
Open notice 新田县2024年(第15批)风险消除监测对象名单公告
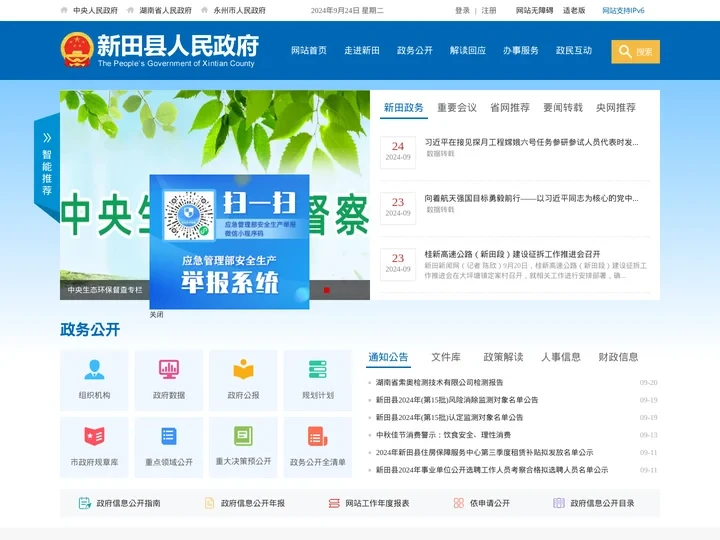[x=457, y=400]
